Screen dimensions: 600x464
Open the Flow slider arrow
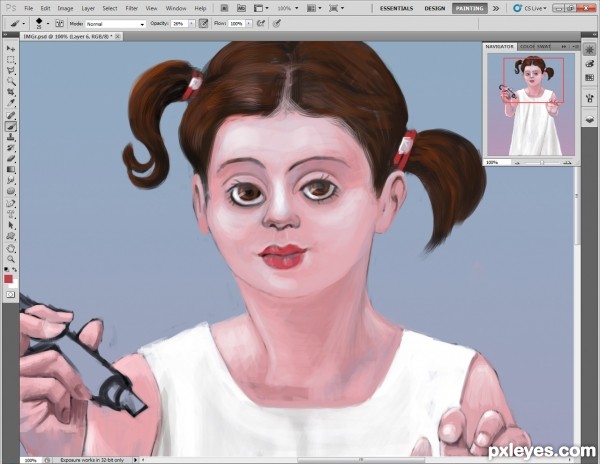(x=249, y=24)
